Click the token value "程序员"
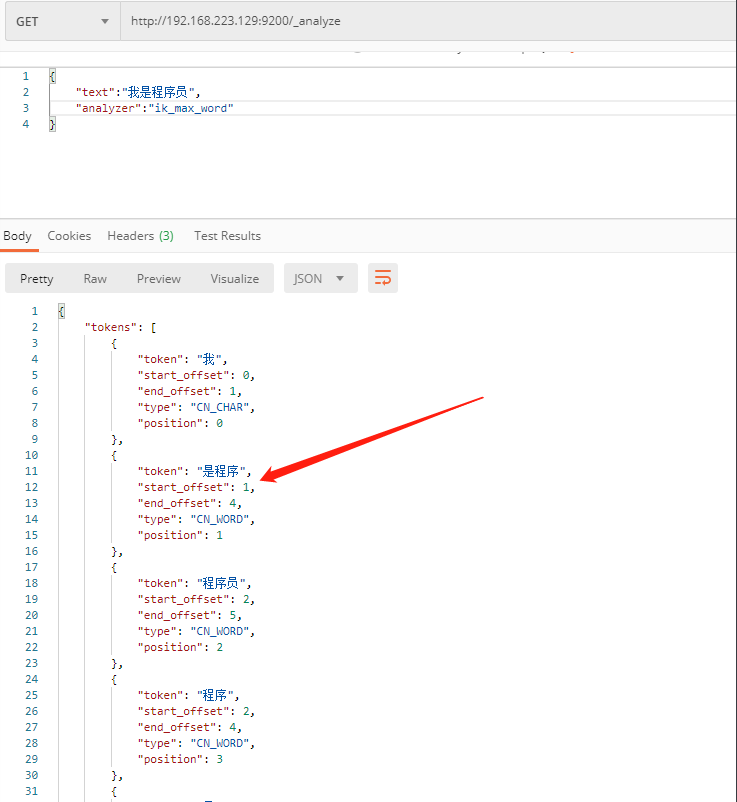 tap(221, 583)
